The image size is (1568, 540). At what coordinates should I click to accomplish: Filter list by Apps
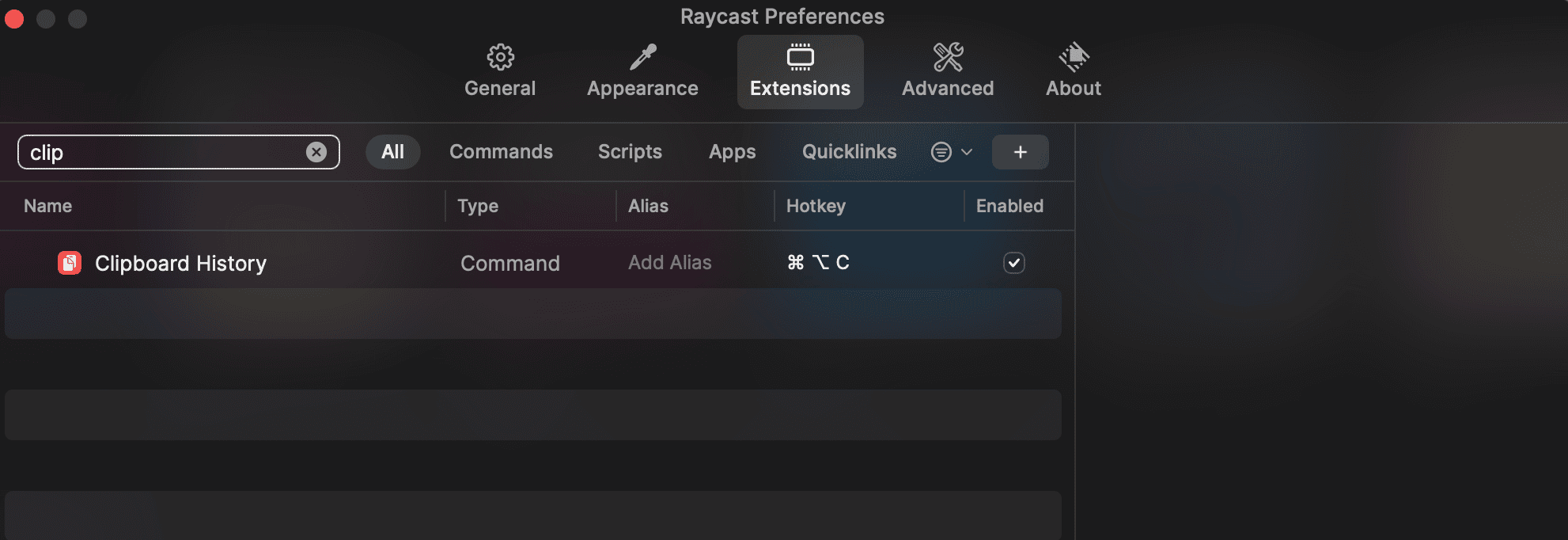732,152
